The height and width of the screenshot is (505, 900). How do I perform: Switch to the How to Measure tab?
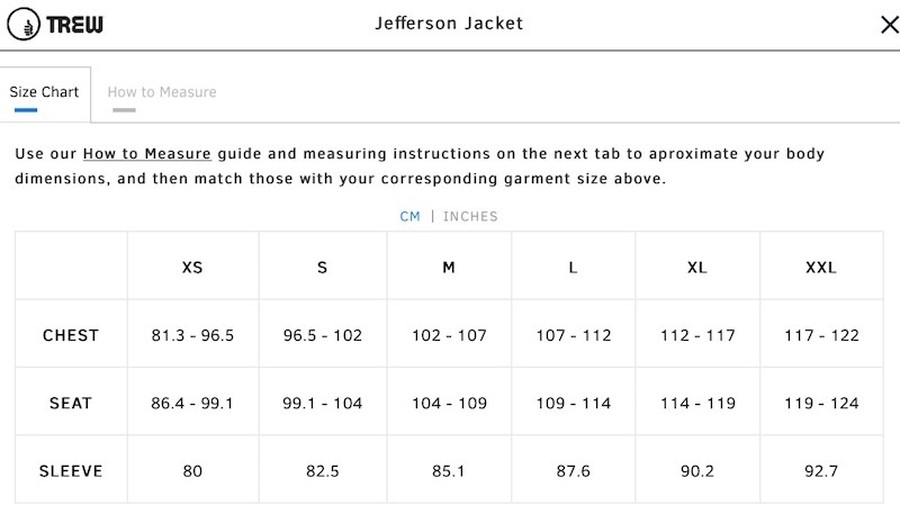[x=162, y=92]
